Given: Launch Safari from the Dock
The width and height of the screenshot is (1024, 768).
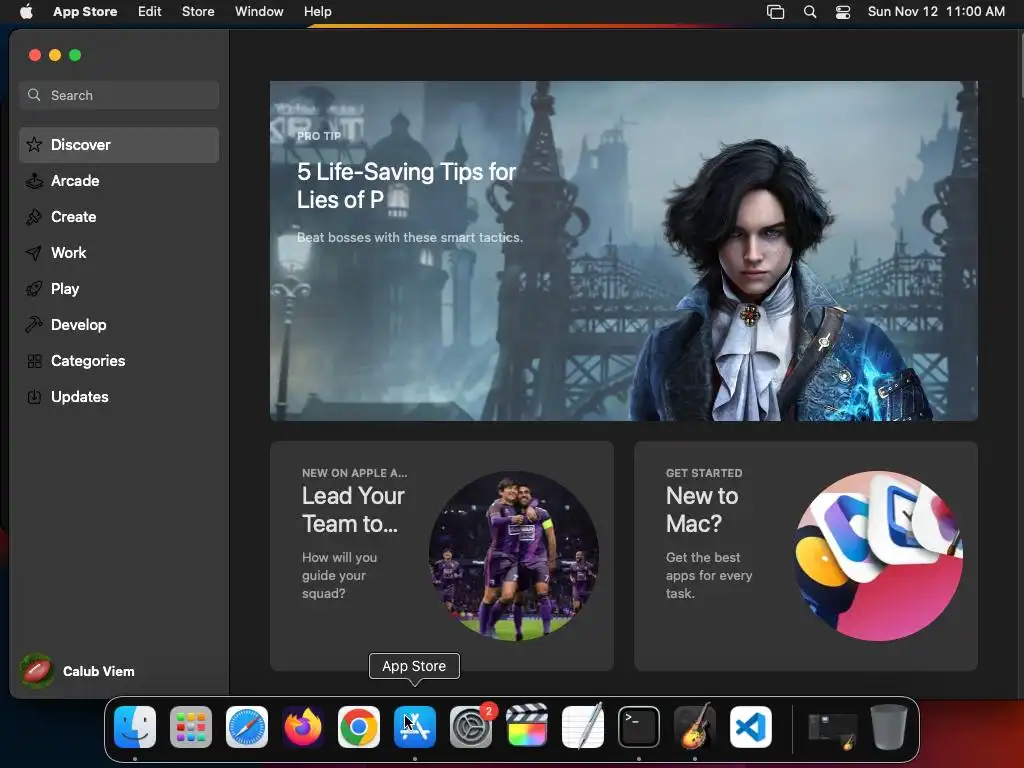Looking at the screenshot, I should 247,727.
